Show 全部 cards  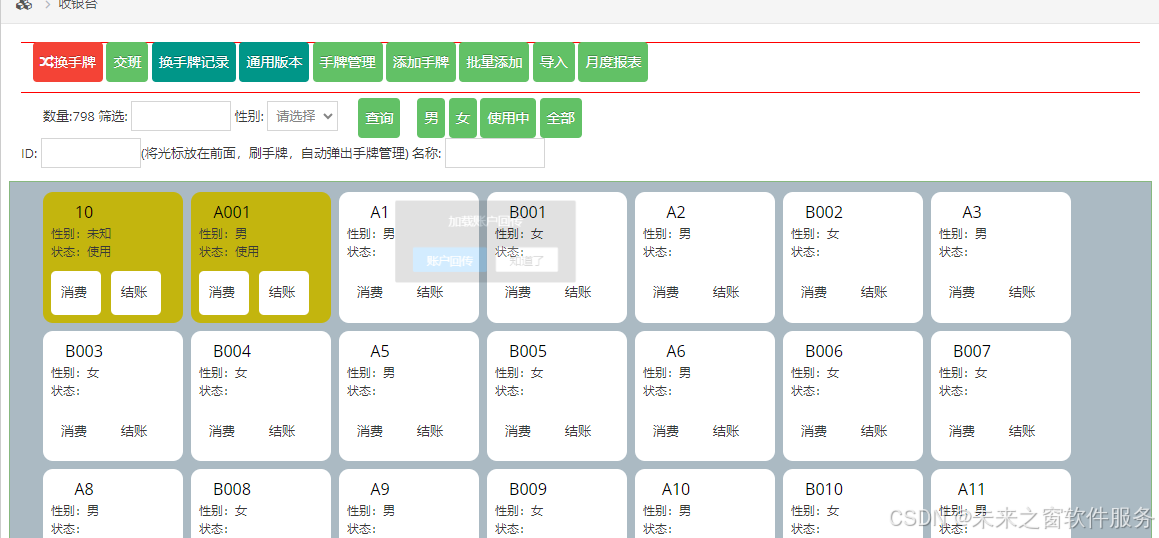[561, 118]
